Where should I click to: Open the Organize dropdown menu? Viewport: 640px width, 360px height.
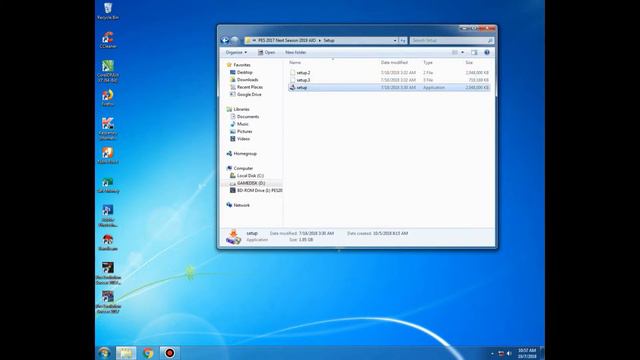[x=236, y=52]
